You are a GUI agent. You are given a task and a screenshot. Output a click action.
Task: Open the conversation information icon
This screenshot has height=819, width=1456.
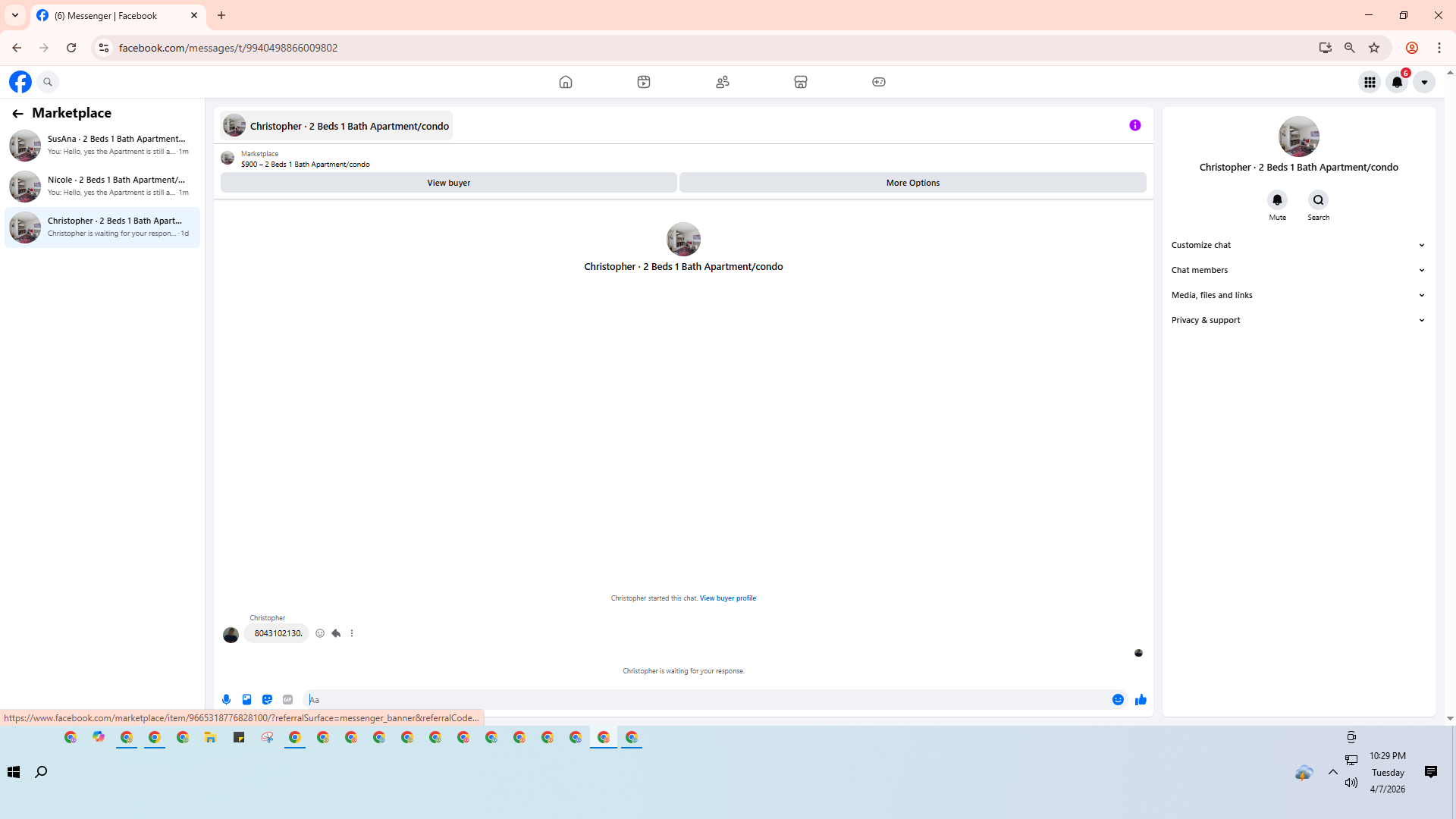(x=1135, y=125)
